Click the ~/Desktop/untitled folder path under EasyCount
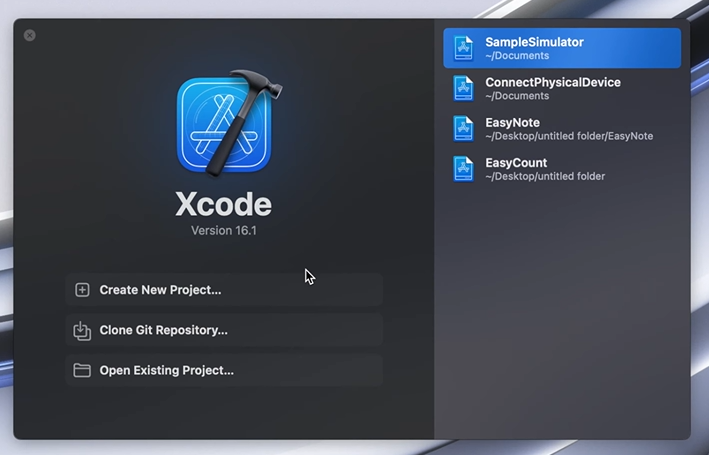709x455 pixels. coord(545,176)
